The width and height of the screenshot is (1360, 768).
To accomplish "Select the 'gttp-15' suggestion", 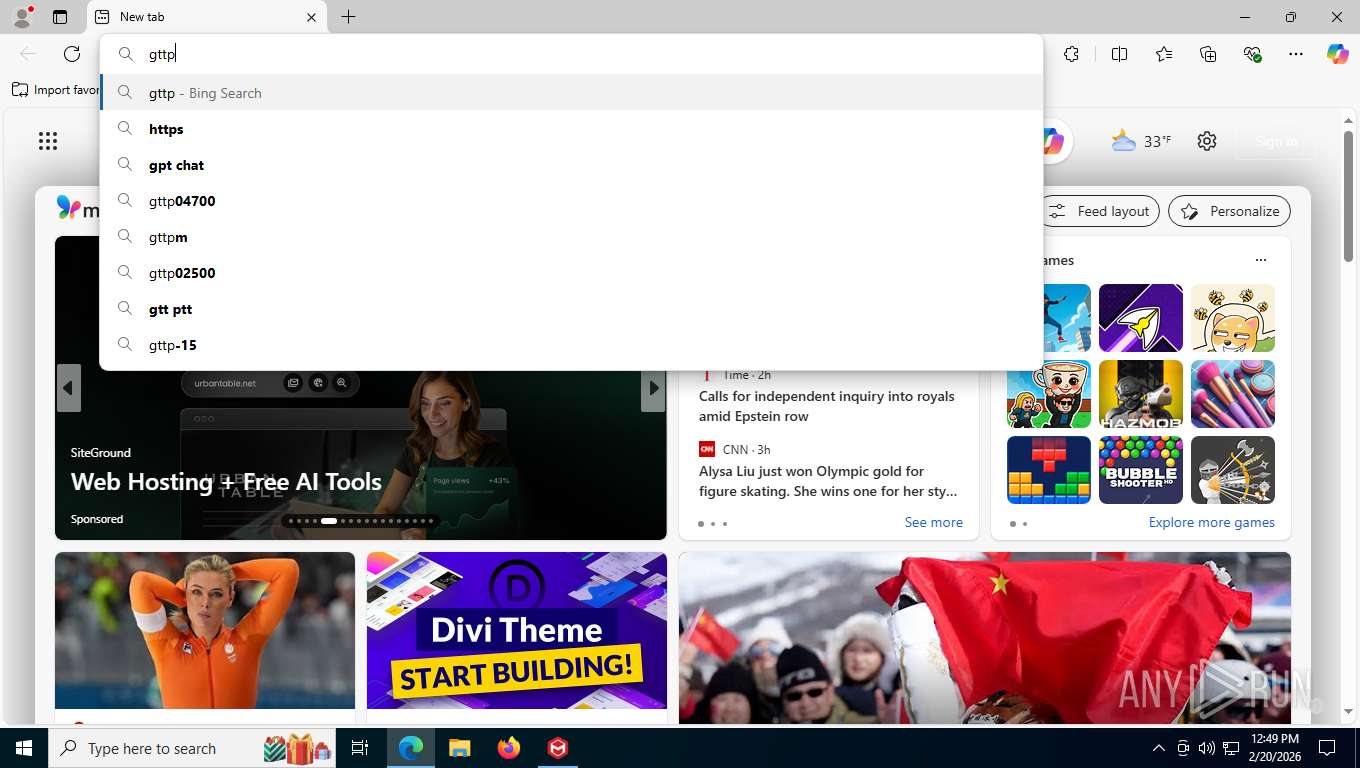I will point(571,345).
